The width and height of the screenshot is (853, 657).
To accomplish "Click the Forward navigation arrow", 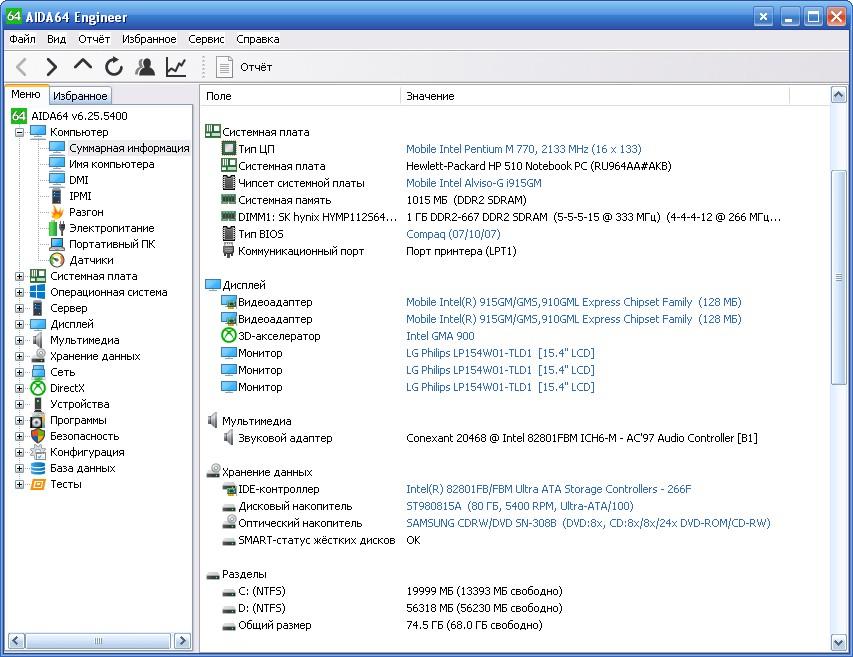I will 52,67.
